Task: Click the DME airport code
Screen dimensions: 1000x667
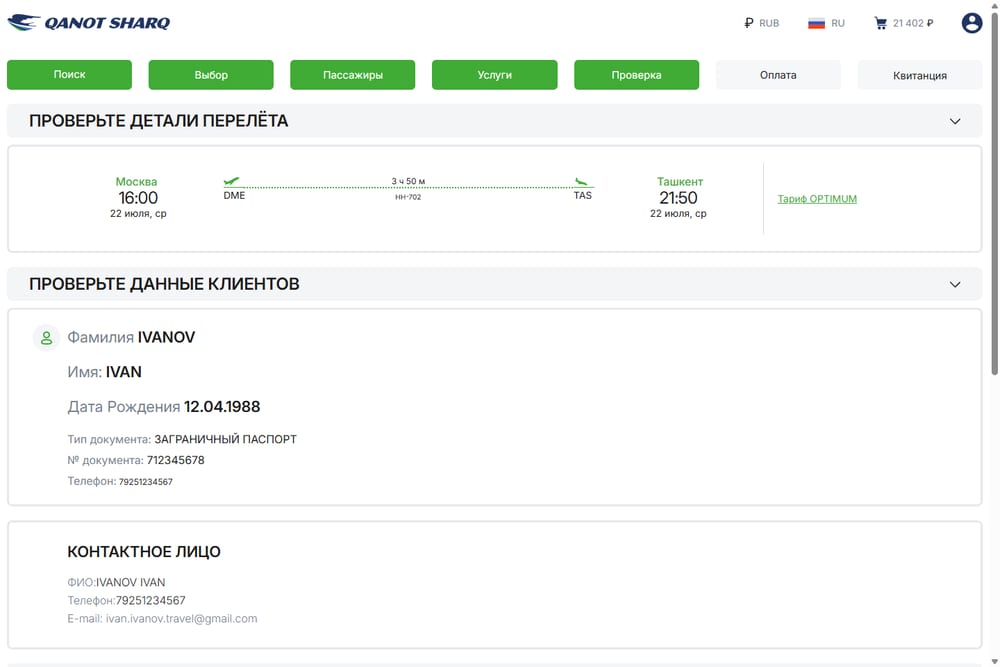Action: pos(234,195)
